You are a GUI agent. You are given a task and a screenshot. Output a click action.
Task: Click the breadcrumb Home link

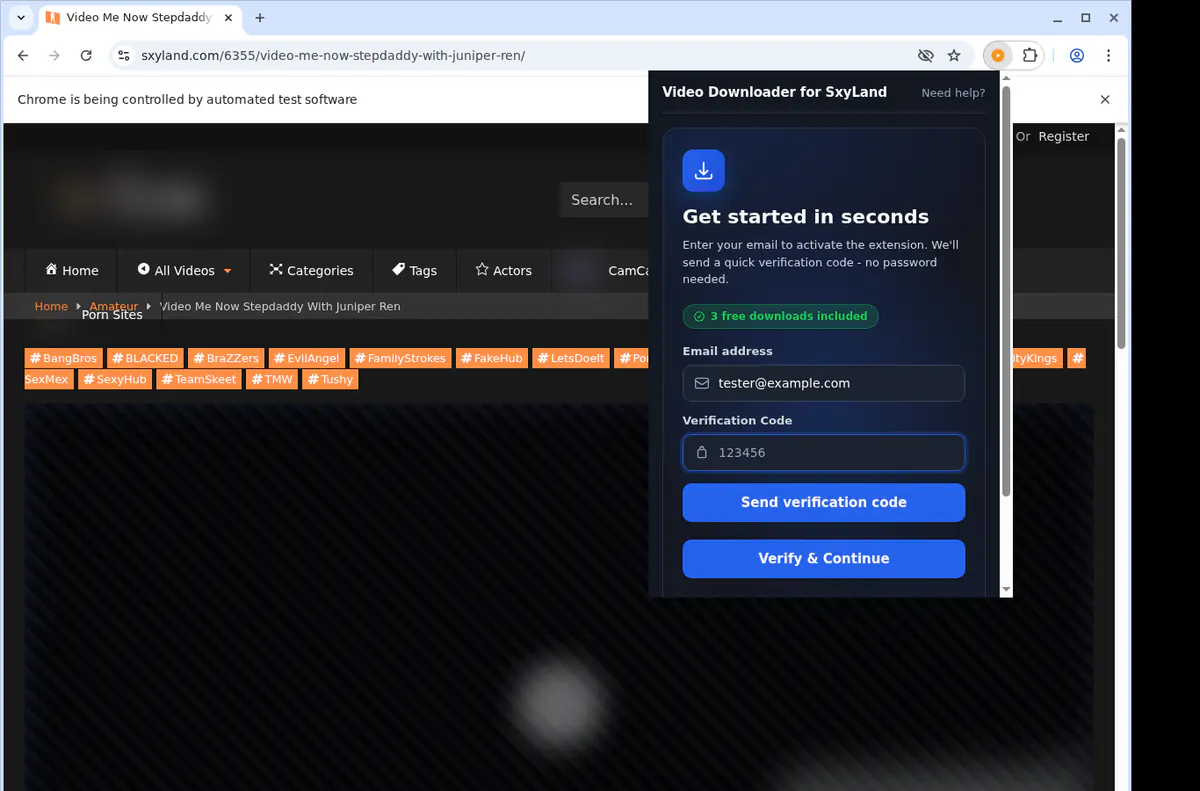click(51, 306)
